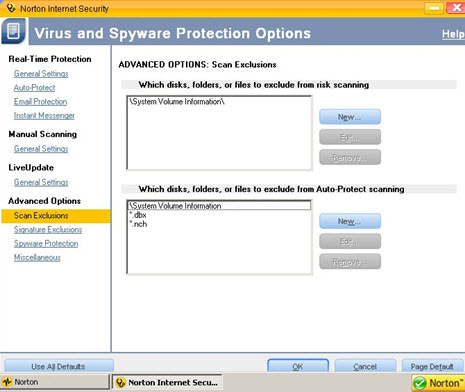The image size is (465, 392).
Task: Open the Norton taskbar button
Action: click(55, 382)
